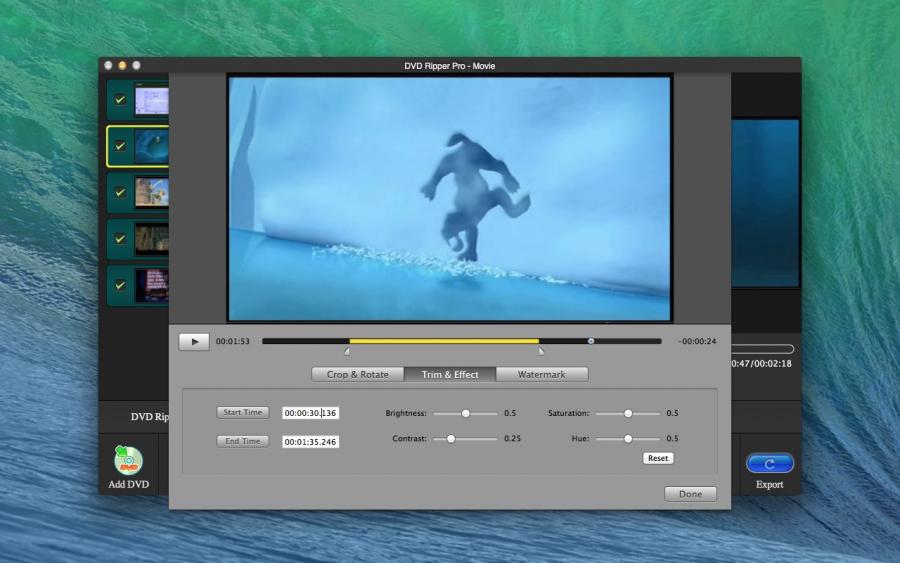Select the fifth title thumbnail
This screenshot has width=900, height=563.
tap(152, 285)
